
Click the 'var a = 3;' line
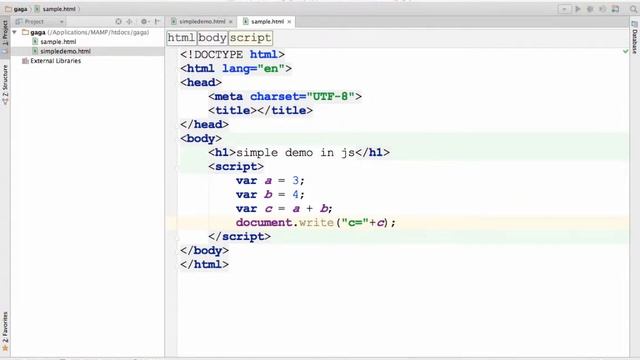click(270, 181)
